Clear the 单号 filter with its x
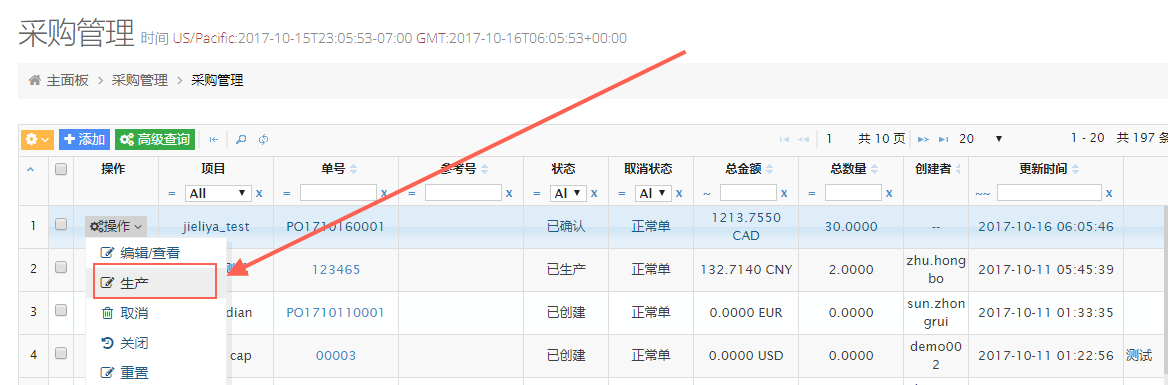The image size is (1168, 385). click(384, 193)
